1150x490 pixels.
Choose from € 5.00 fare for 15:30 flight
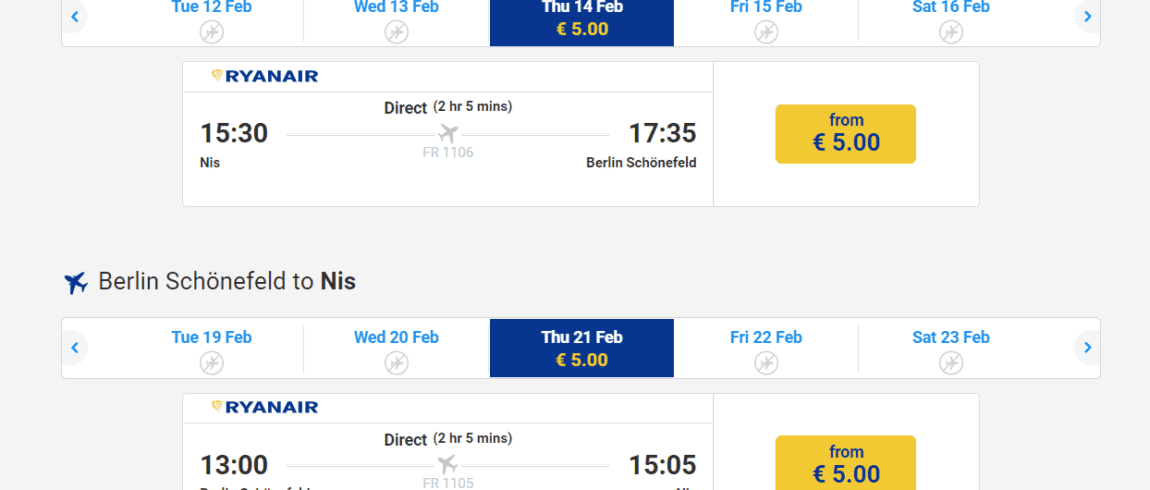pos(846,134)
